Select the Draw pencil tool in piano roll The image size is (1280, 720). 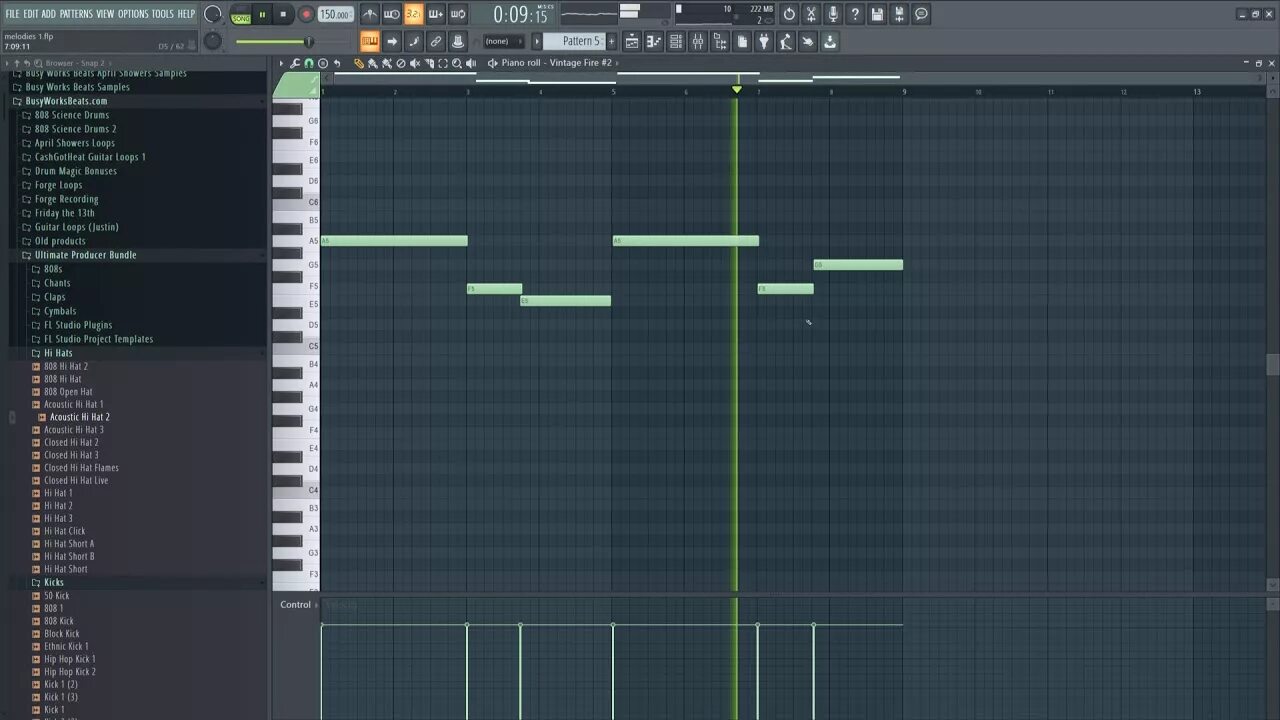[358, 63]
